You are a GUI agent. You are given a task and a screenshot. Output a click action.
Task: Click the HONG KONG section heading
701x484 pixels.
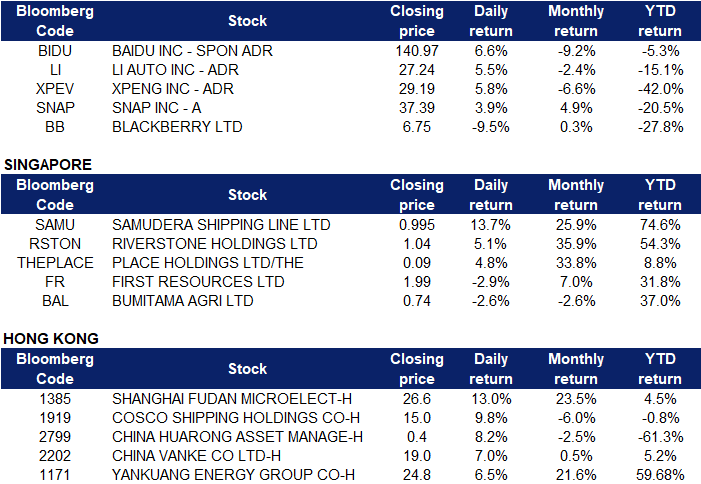point(51,338)
